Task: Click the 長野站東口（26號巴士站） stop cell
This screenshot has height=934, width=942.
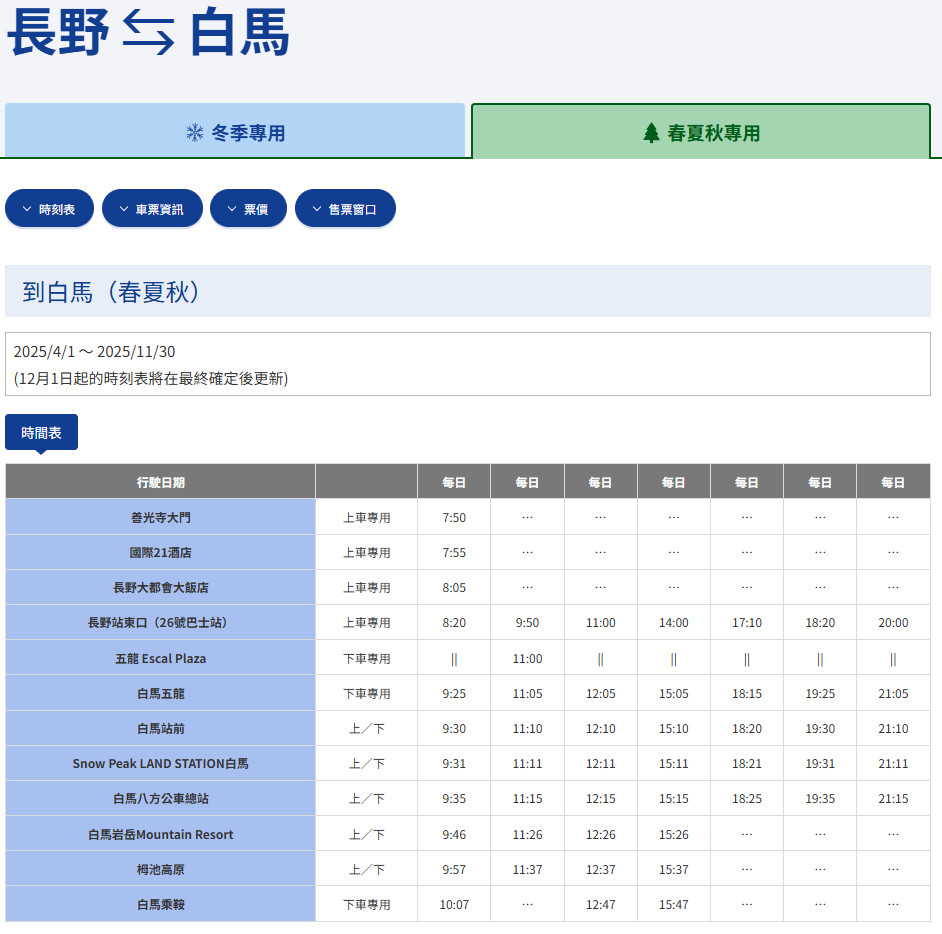Action: (x=160, y=622)
